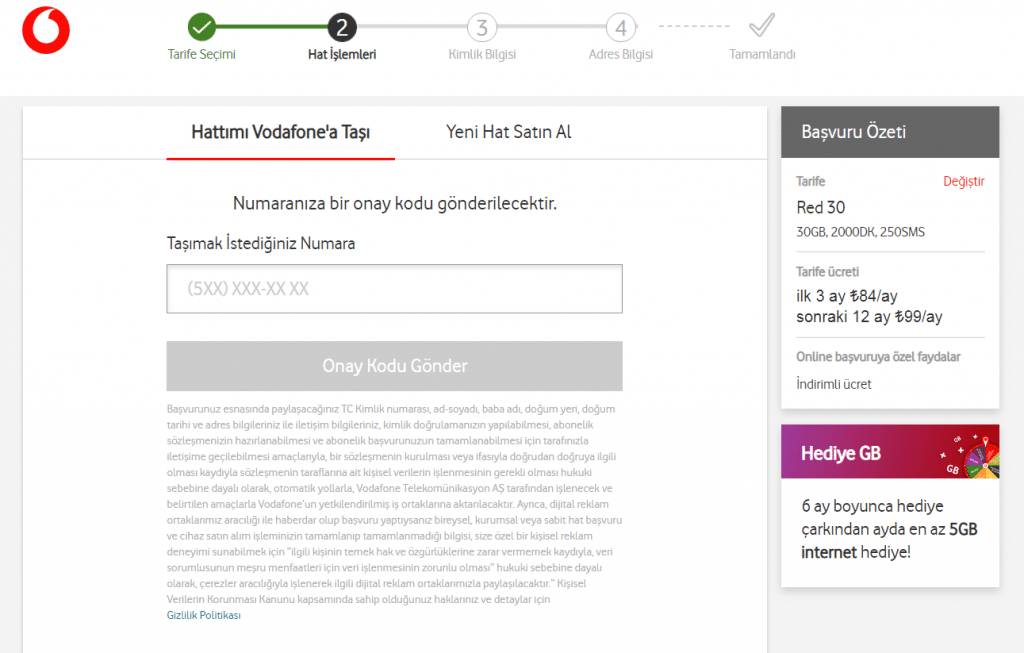Open the Gizlilik Politikası link
The image size is (1024, 653).
point(204,615)
